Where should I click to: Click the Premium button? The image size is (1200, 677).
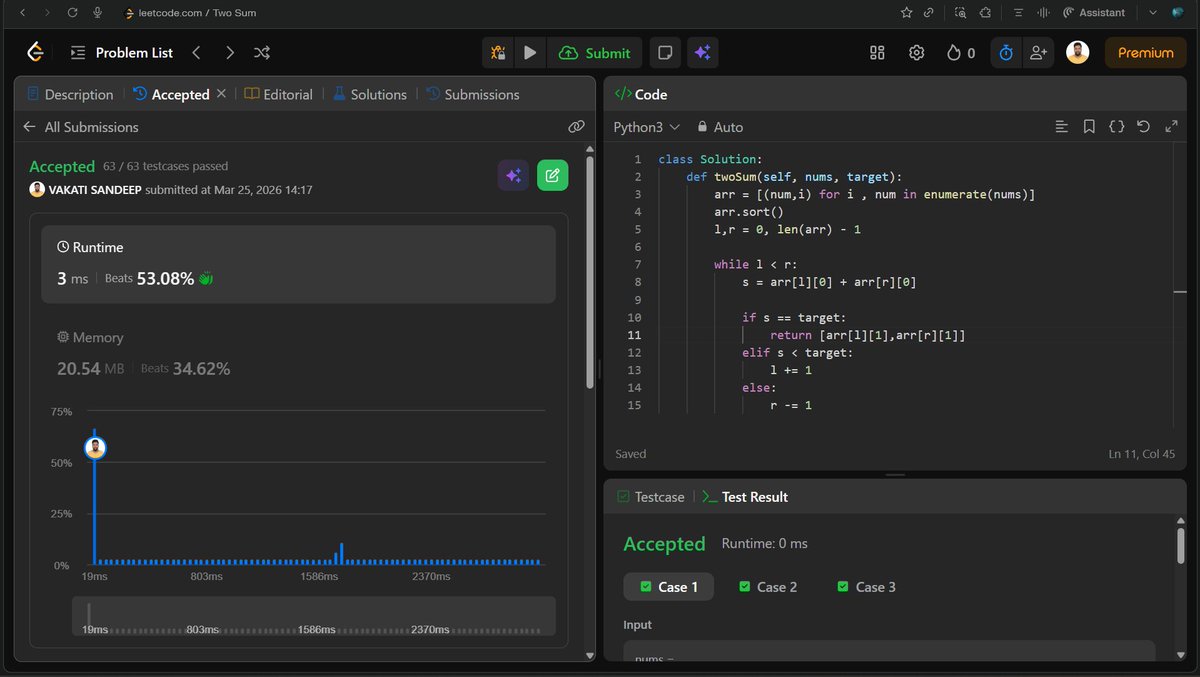[1145, 53]
